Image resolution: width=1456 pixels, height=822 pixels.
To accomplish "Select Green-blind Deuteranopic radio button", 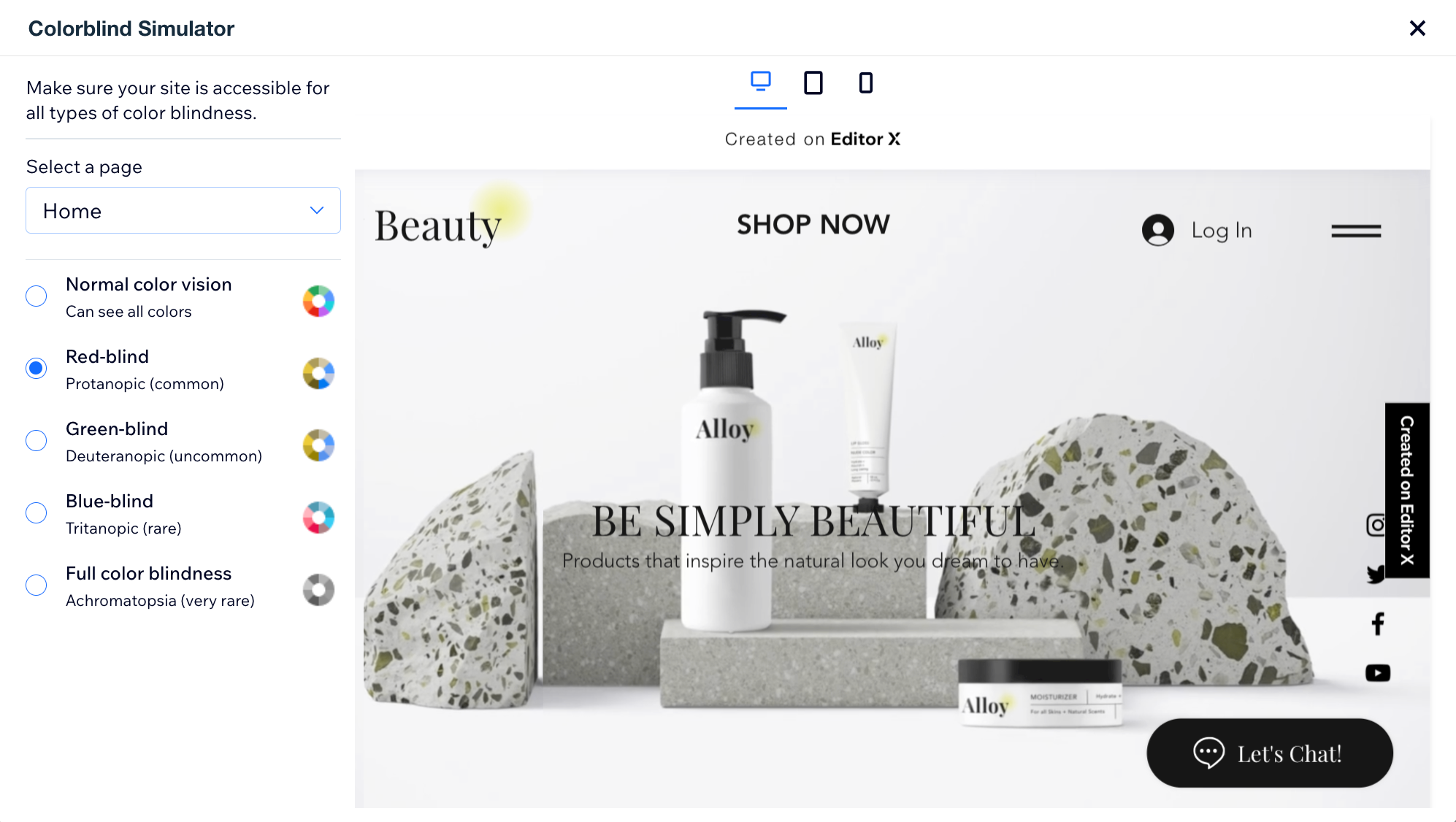I will 35,441.
